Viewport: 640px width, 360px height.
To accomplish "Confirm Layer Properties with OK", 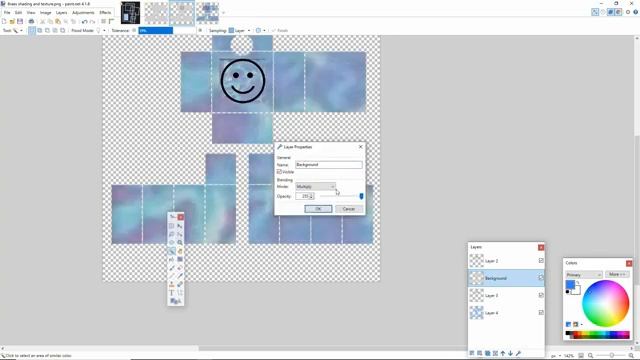I will 318,209.
